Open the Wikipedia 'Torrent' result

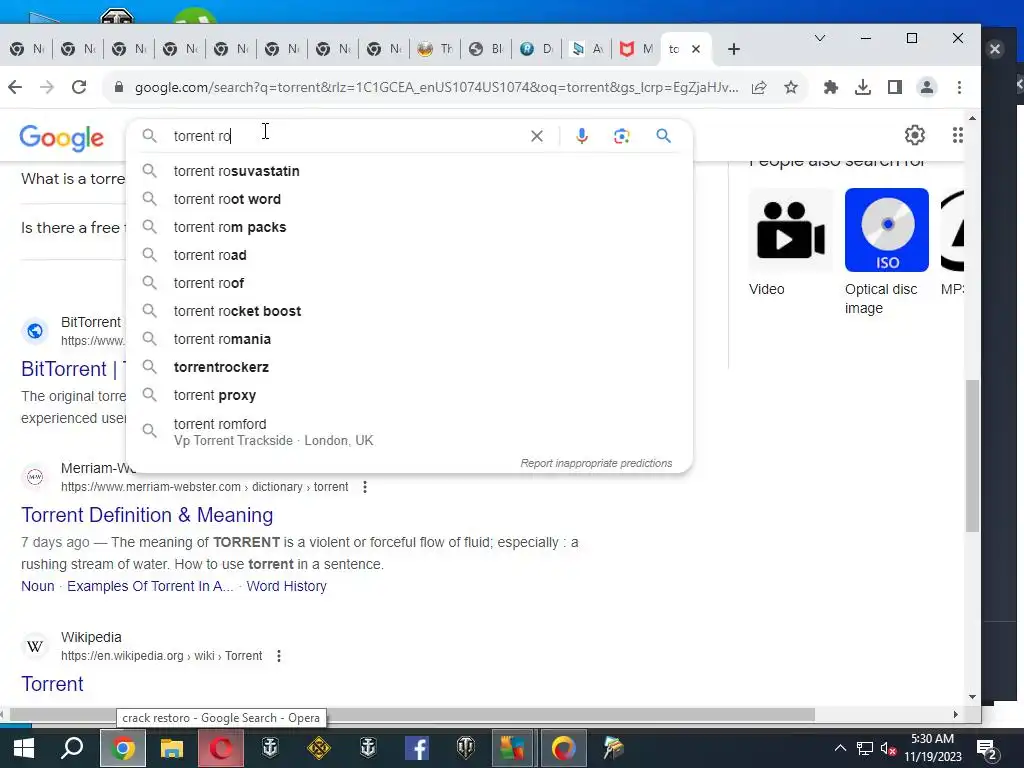tap(52, 684)
